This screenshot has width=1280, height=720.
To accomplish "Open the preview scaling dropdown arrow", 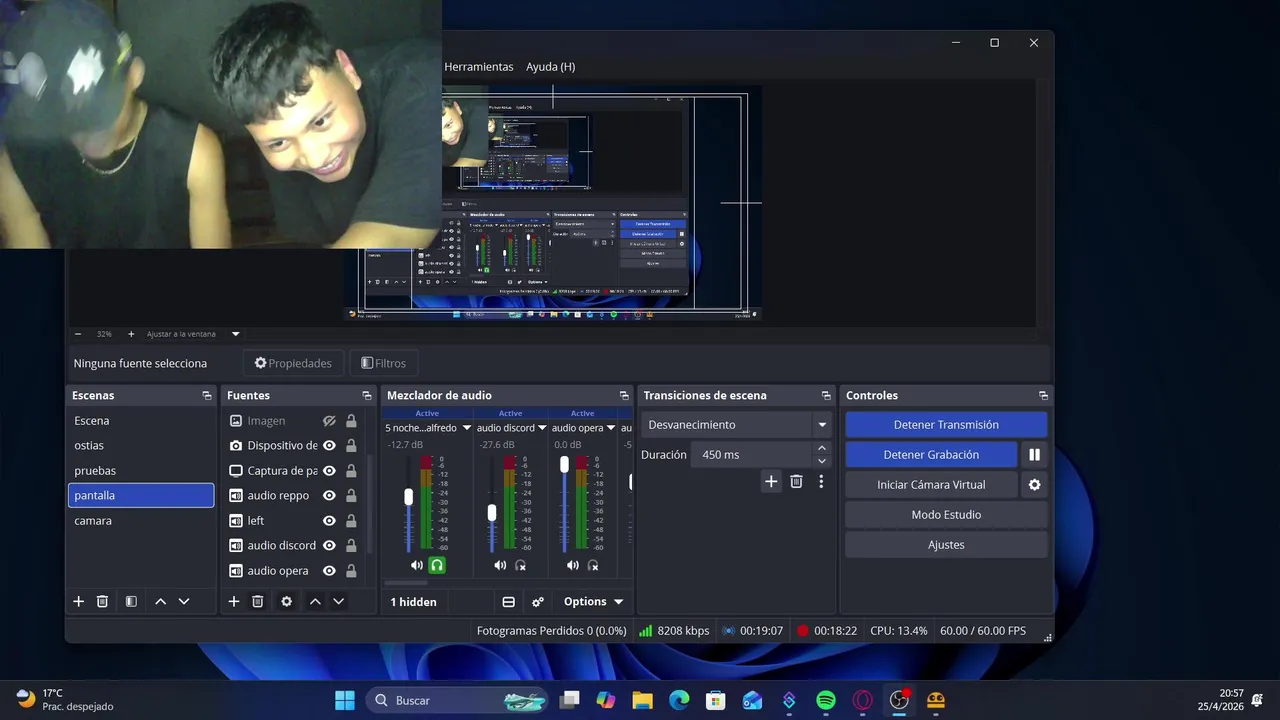I will tap(236, 334).
